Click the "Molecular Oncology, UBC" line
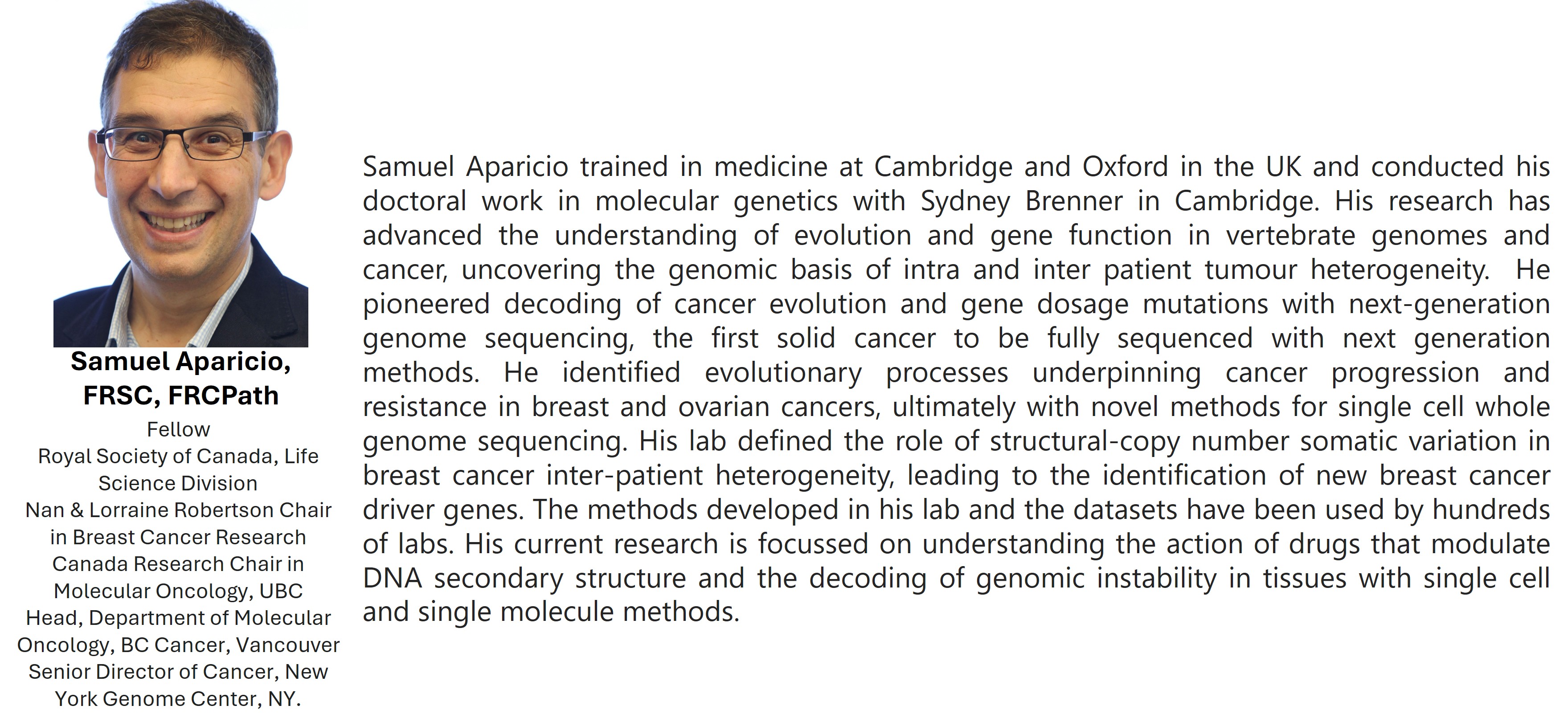1568x726 pixels. tap(178, 591)
